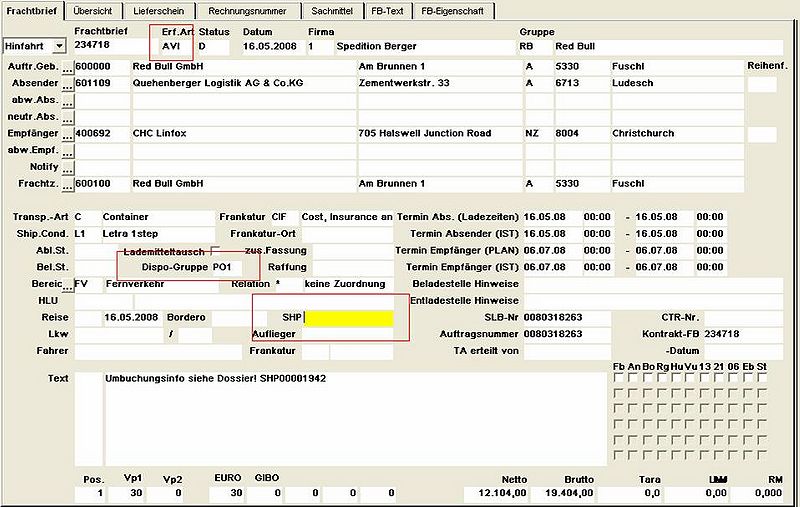Click the Beladestelle Hinweise field
This screenshot has height=507, width=800.
(653, 284)
